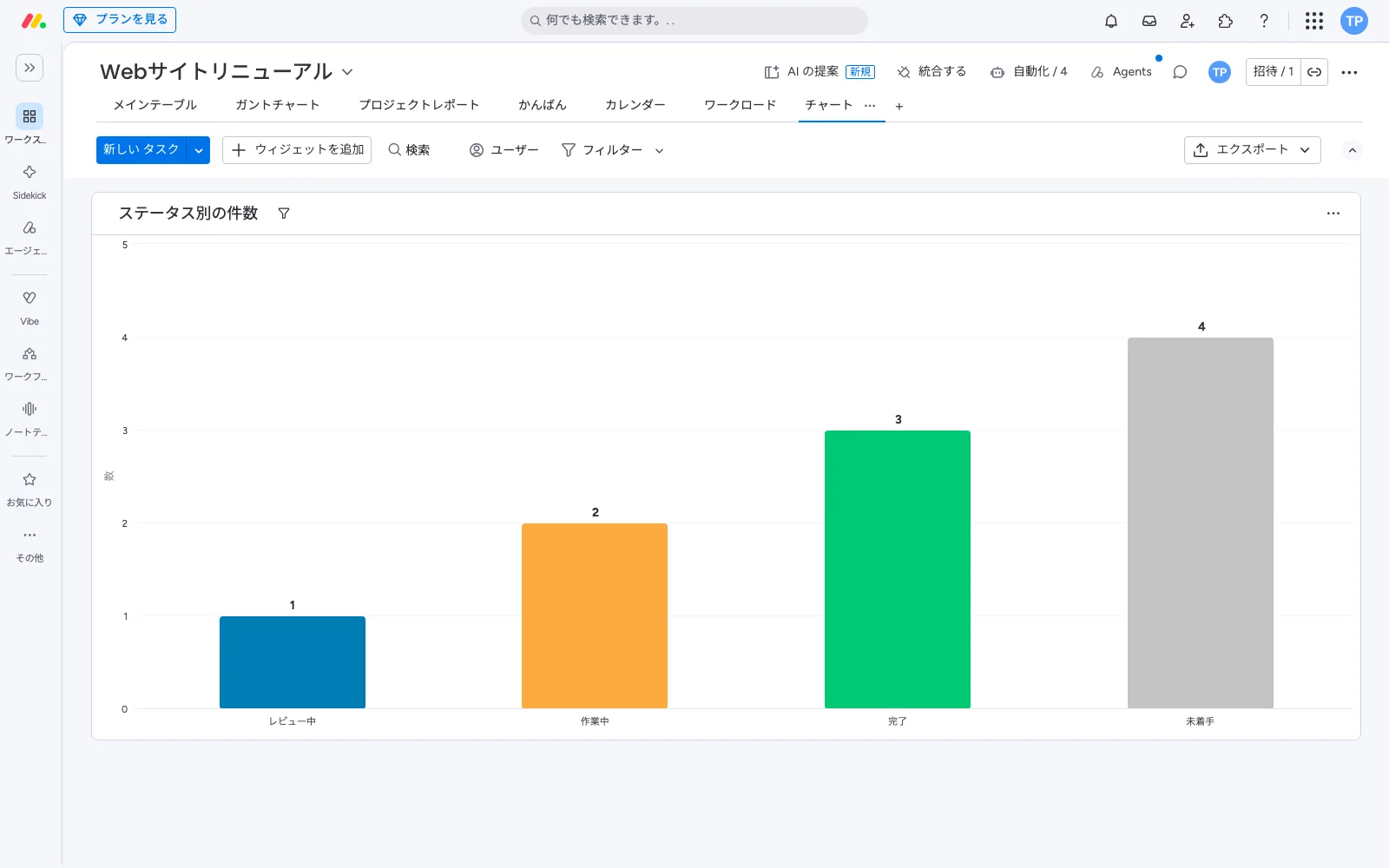The image size is (1389, 868).
Task: Open Sidekick in the left sidebar
Action: coord(30,181)
